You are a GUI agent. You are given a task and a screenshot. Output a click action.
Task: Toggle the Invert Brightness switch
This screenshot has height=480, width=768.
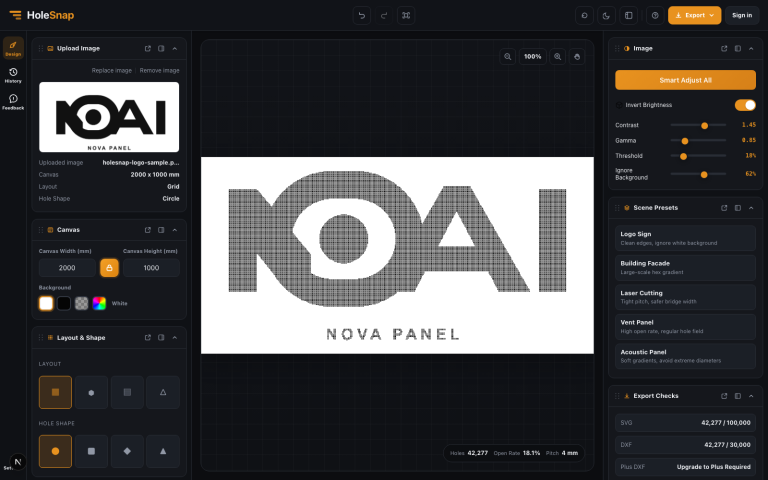click(745, 105)
